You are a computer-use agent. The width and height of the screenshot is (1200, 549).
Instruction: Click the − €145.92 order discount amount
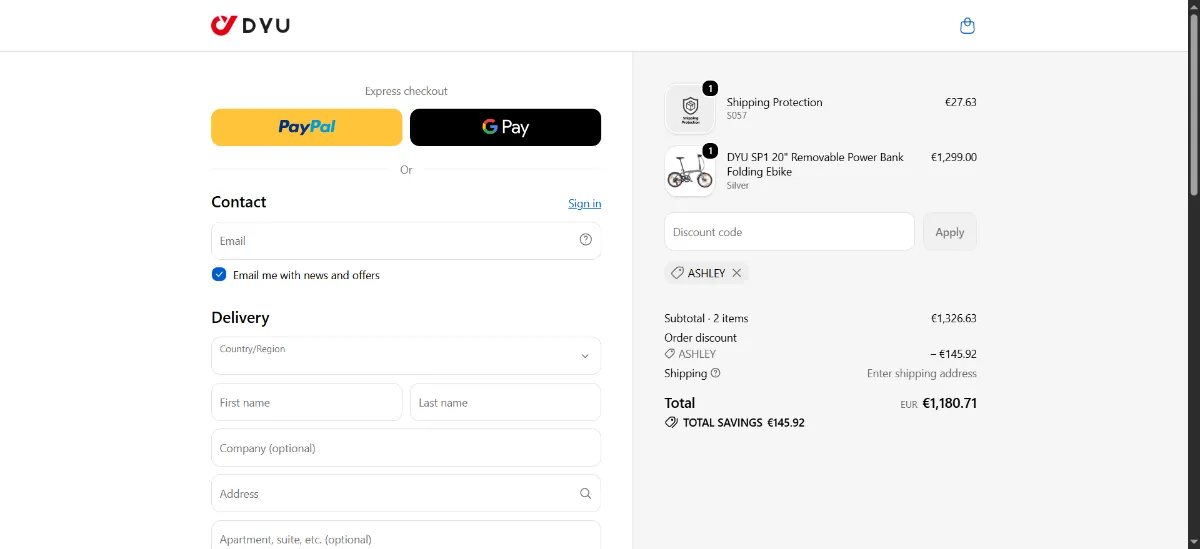click(x=953, y=354)
